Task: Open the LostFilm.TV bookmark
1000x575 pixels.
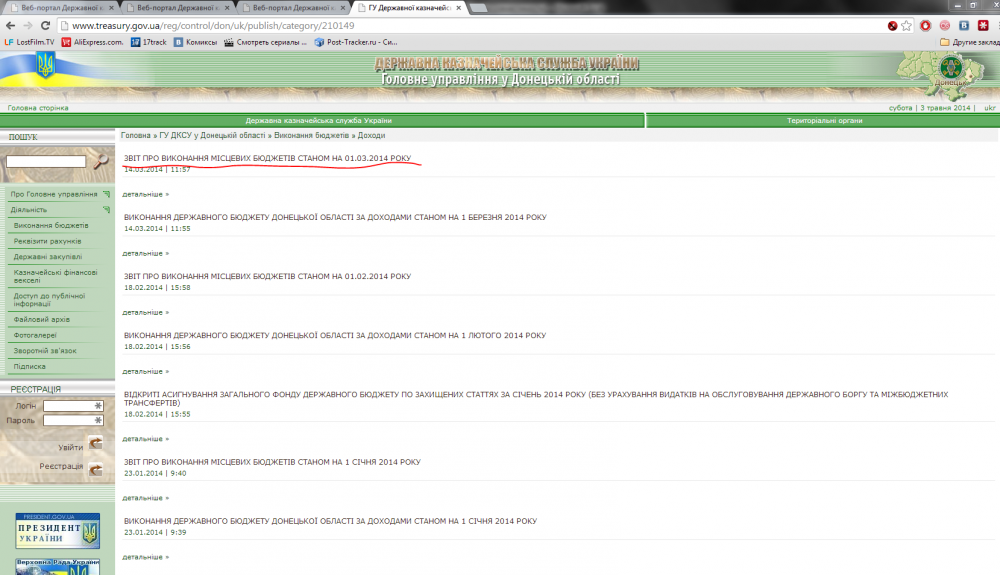Action: point(30,42)
